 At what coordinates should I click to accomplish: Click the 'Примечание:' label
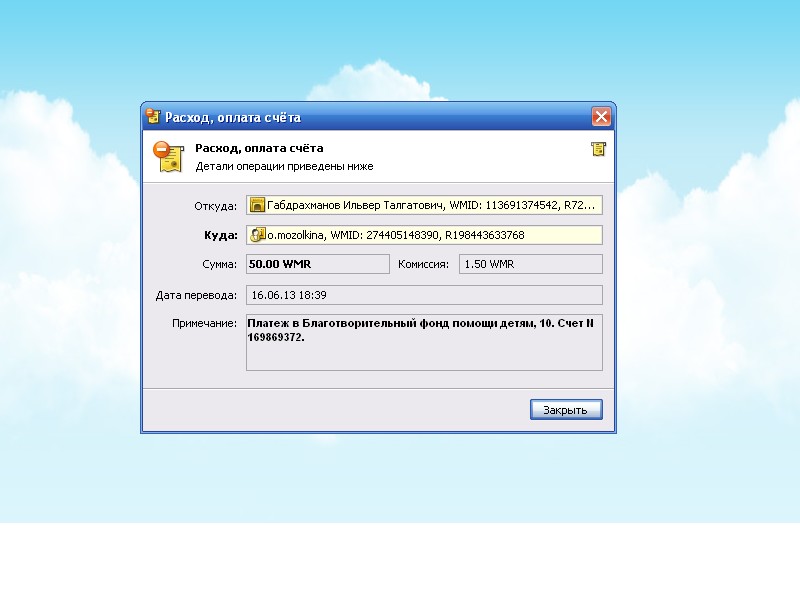204,323
